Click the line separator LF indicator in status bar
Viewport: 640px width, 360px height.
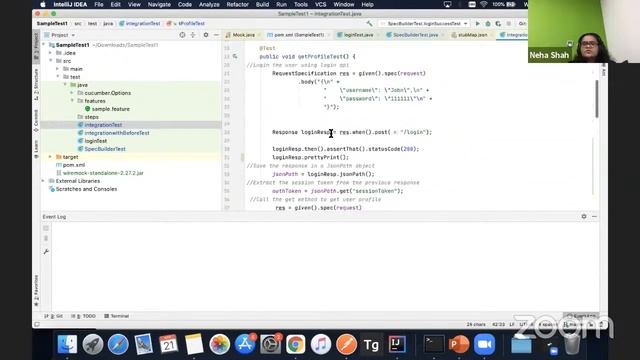pos(511,324)
